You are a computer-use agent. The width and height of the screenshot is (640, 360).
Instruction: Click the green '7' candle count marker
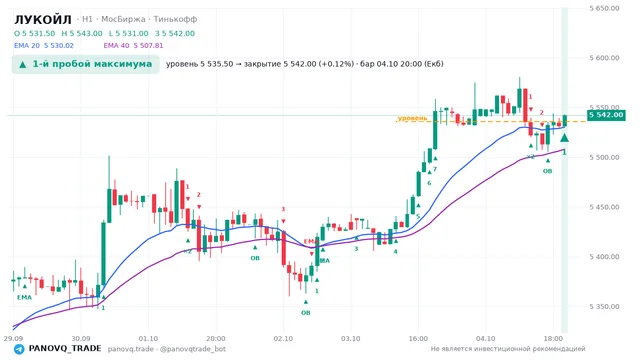coord(435,169)
